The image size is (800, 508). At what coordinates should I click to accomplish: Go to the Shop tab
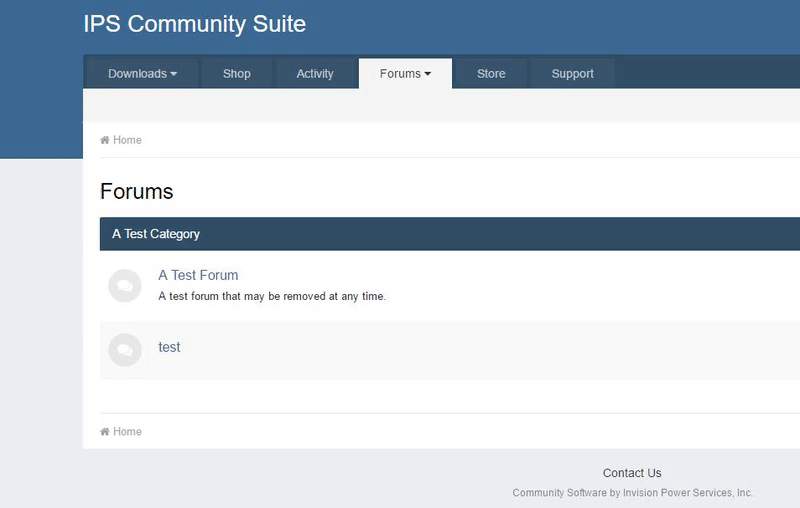coord(237,73)
